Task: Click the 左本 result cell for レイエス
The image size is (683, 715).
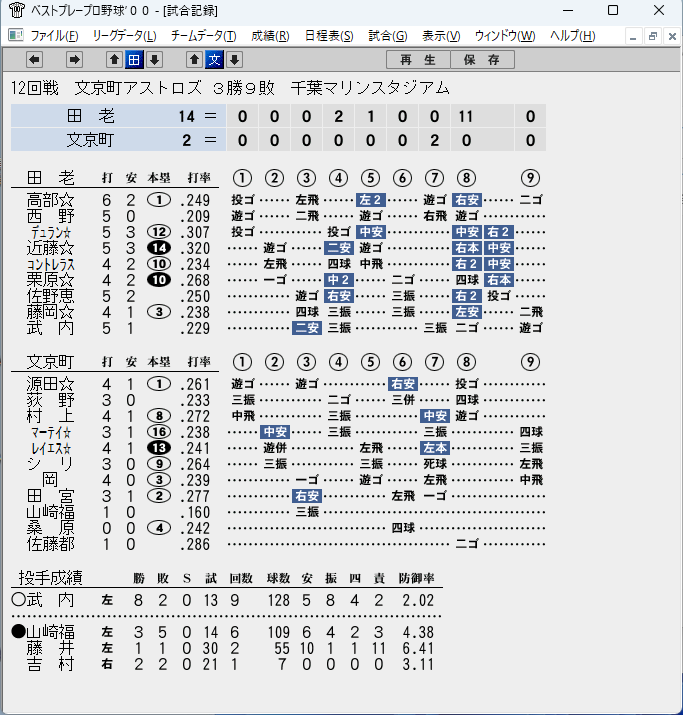Action: click(x=435, y=448)
